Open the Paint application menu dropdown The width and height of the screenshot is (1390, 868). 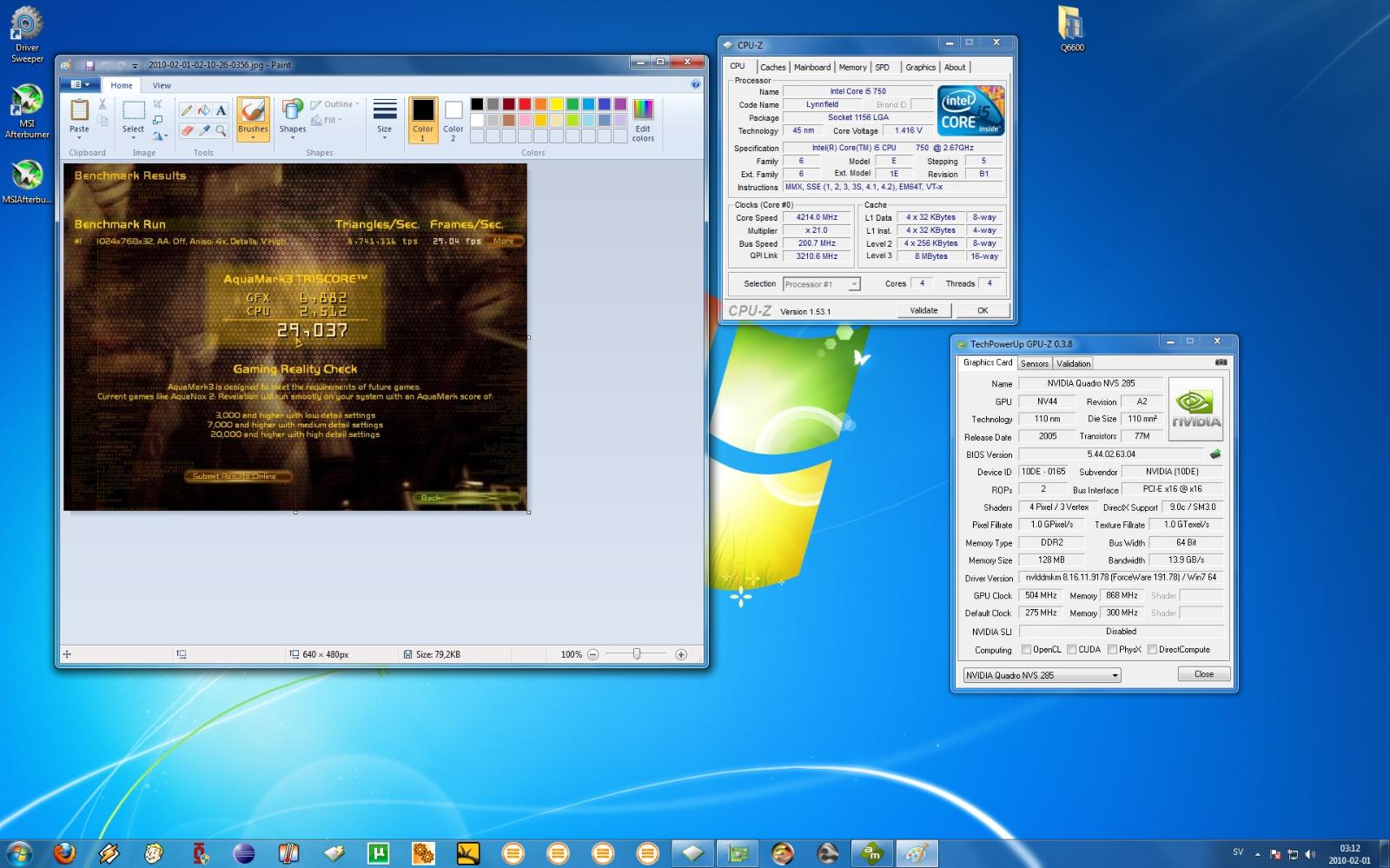click(80, 84)
